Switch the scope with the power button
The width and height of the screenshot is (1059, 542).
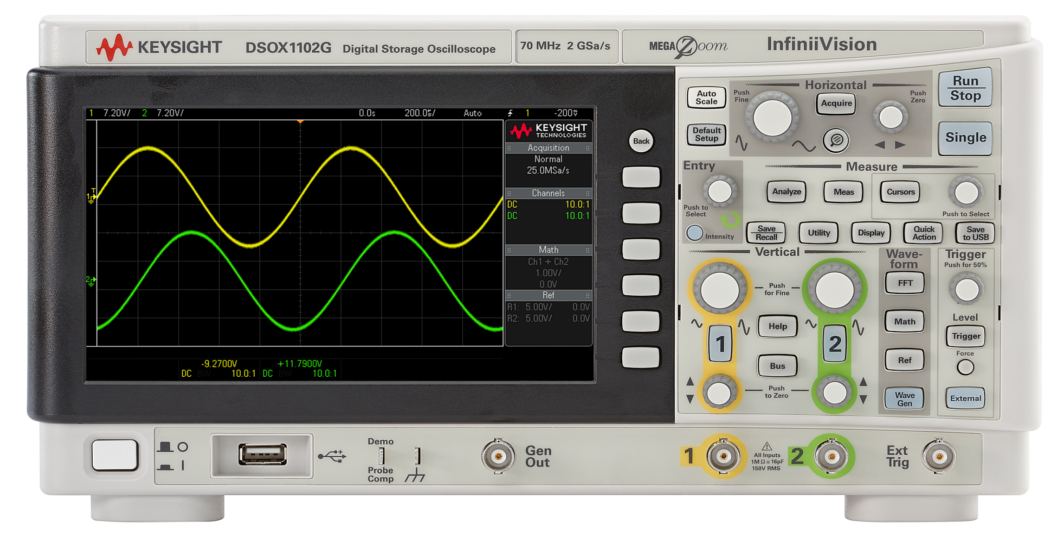click(115, 455)
